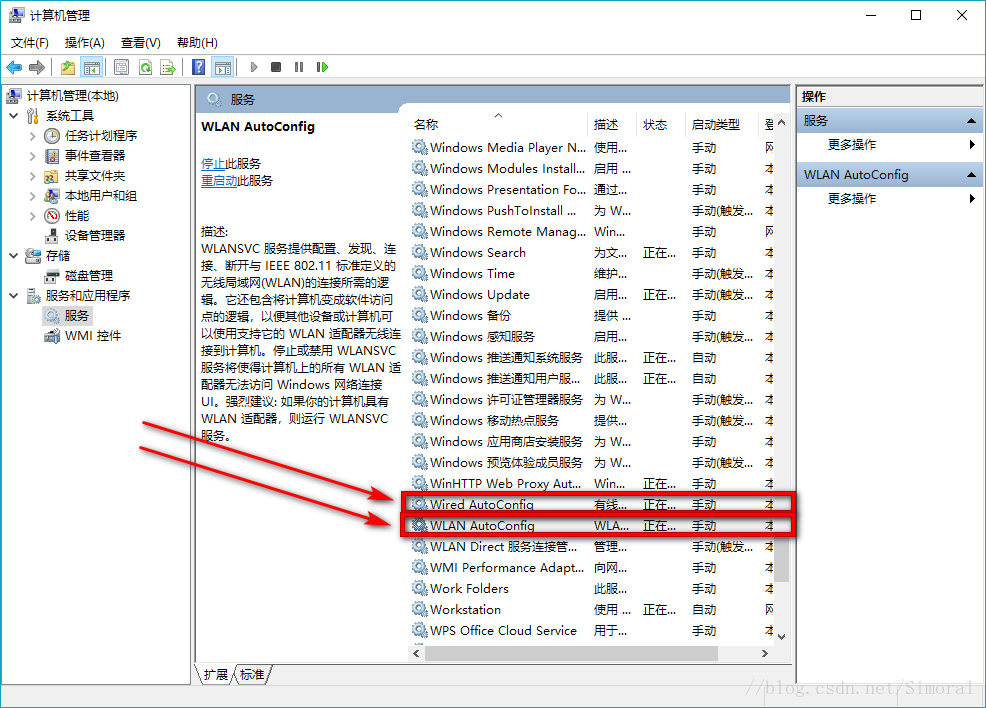Select the Wired AutoConfig service row
986x708 pixels.
[x=592, y=504]
